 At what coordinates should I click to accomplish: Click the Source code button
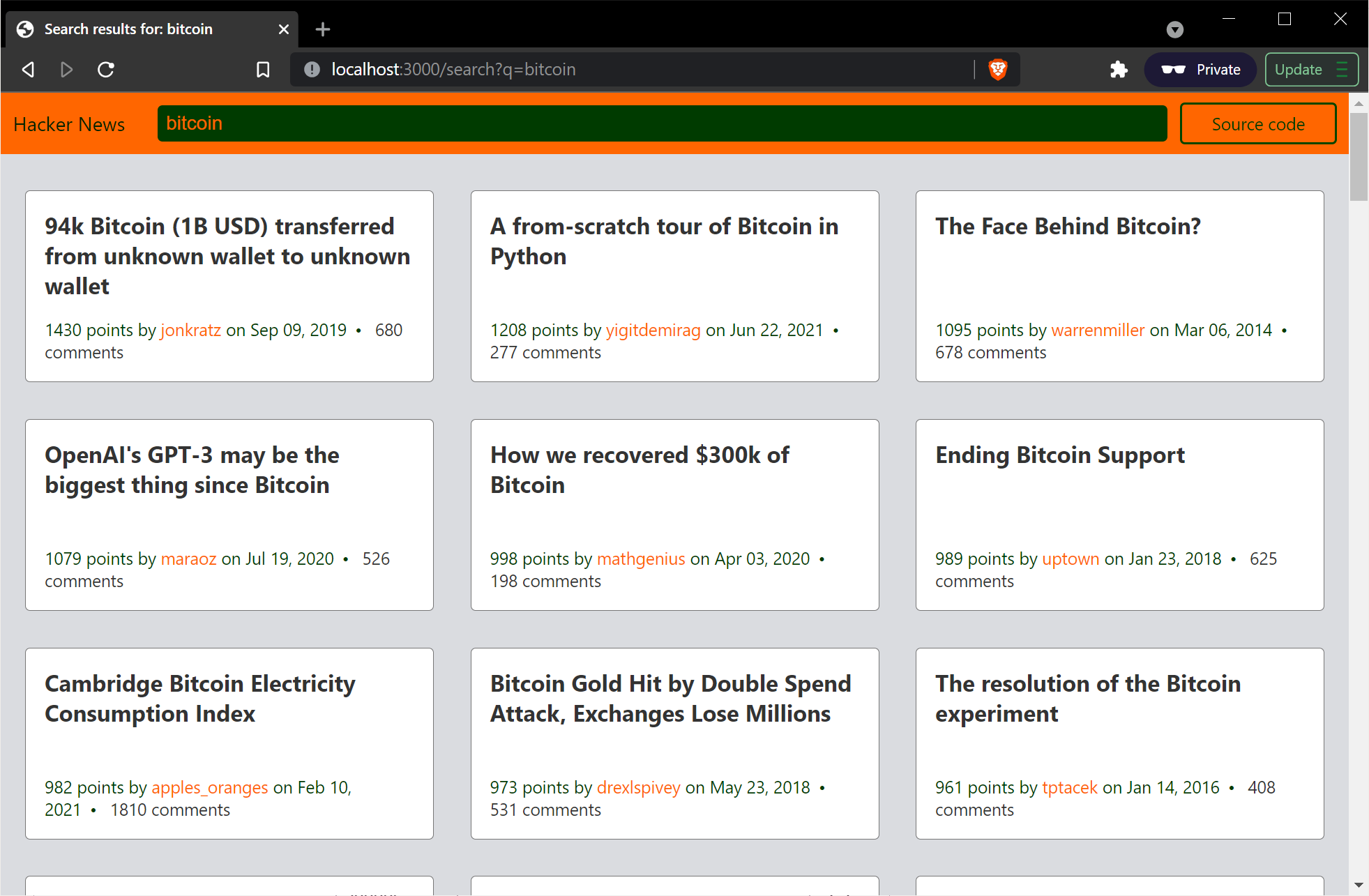pos(1258,124)
